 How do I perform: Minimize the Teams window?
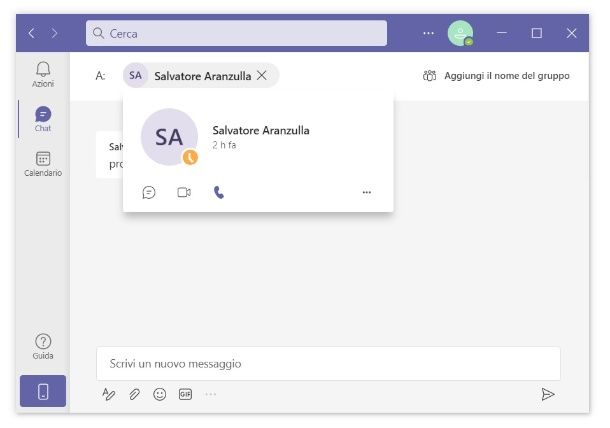click(x=502, y=33)
